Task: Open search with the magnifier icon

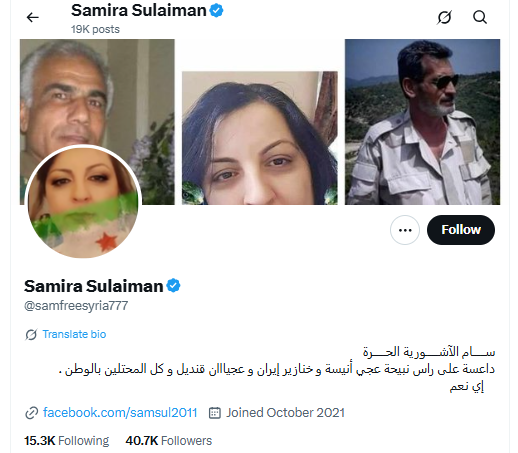Action: pyautogui.click(x=480, y=17)
